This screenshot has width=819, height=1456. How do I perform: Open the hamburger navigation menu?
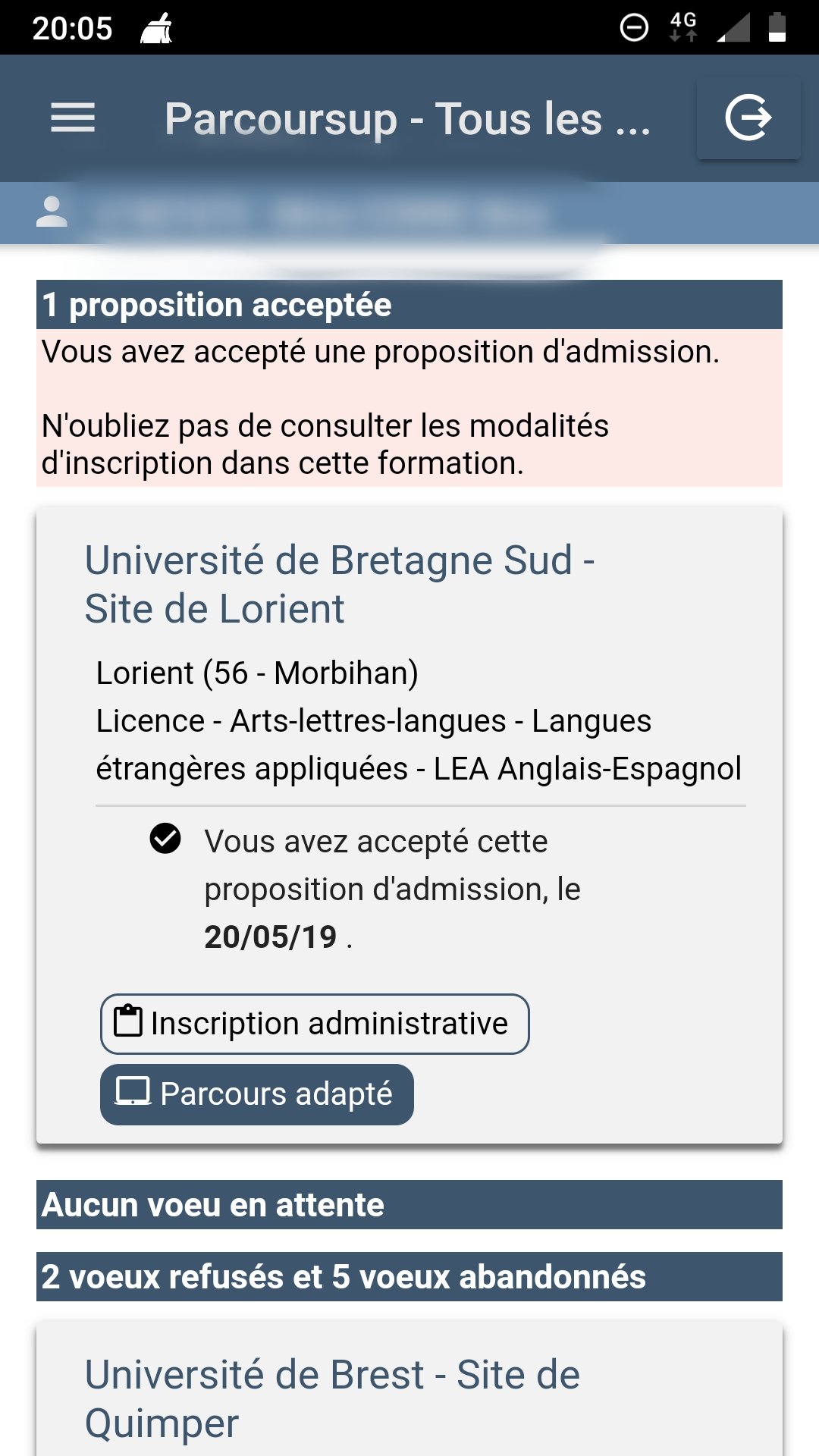click(x=73, y=118)
